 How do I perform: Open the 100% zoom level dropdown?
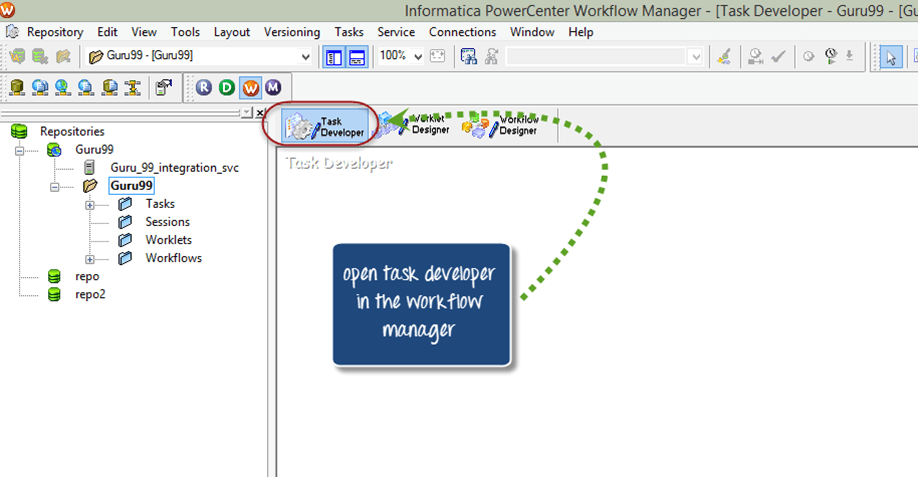(x=417, y=56)
